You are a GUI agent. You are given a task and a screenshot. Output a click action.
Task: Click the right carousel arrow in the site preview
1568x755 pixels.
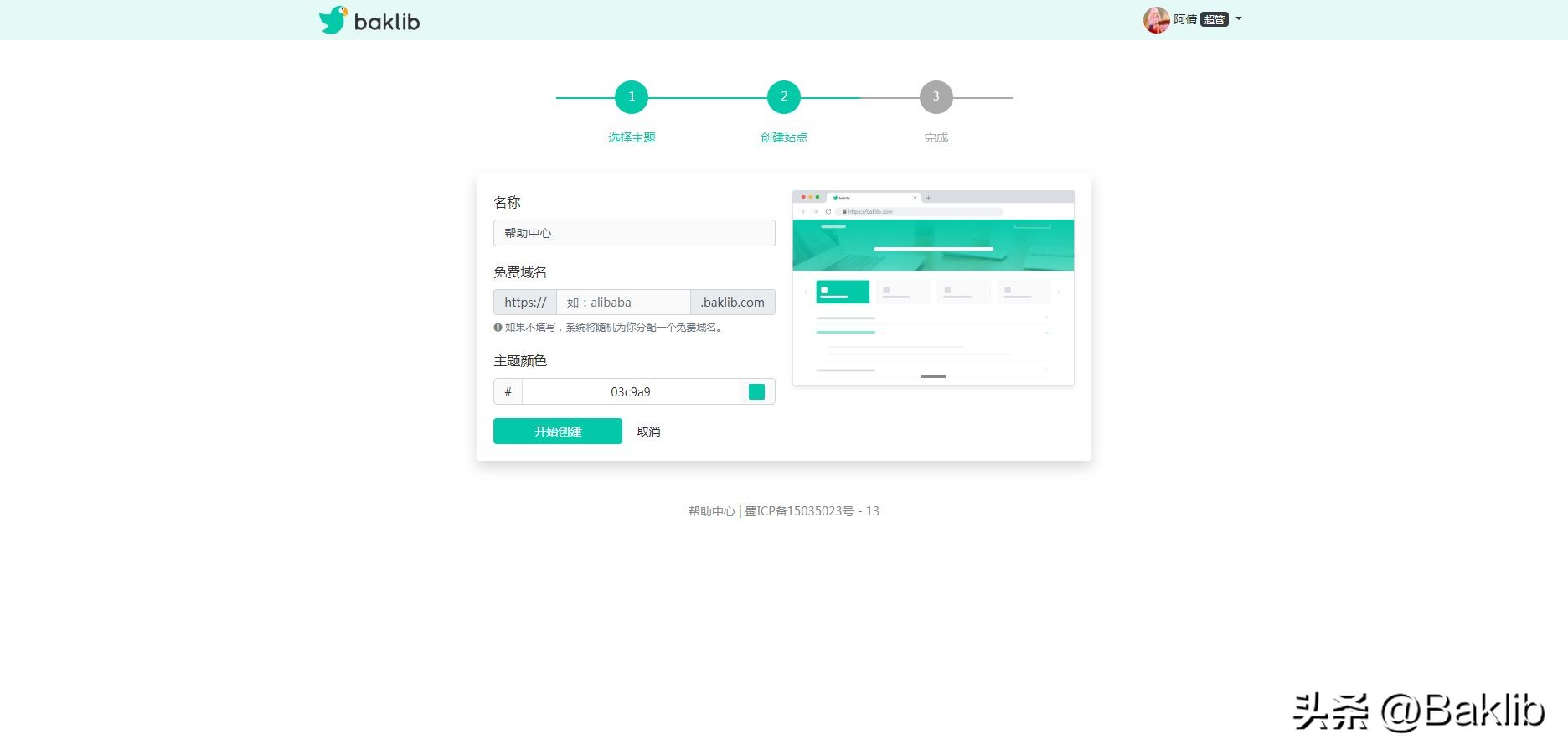1059,291
